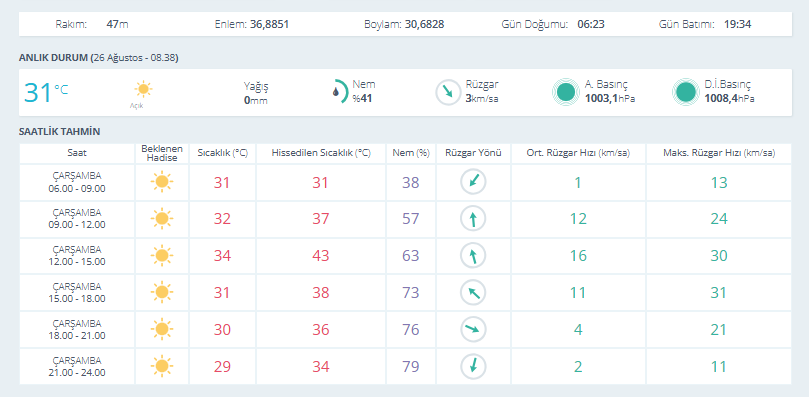Viewport: 809px width, 397px height.
Task: Click the Rüzgar Yönü column header
Action: pos(474,153)
